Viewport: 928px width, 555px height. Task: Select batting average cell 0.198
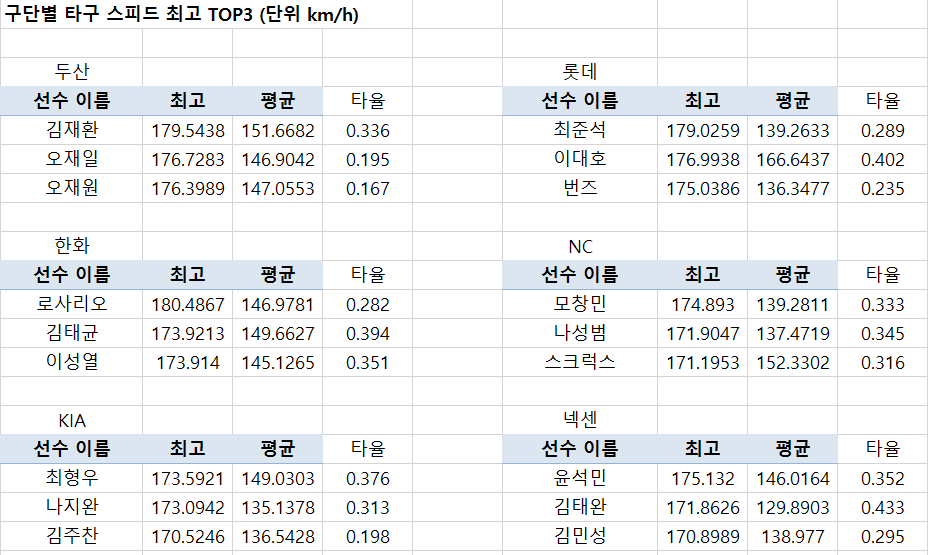pos(368,536)
